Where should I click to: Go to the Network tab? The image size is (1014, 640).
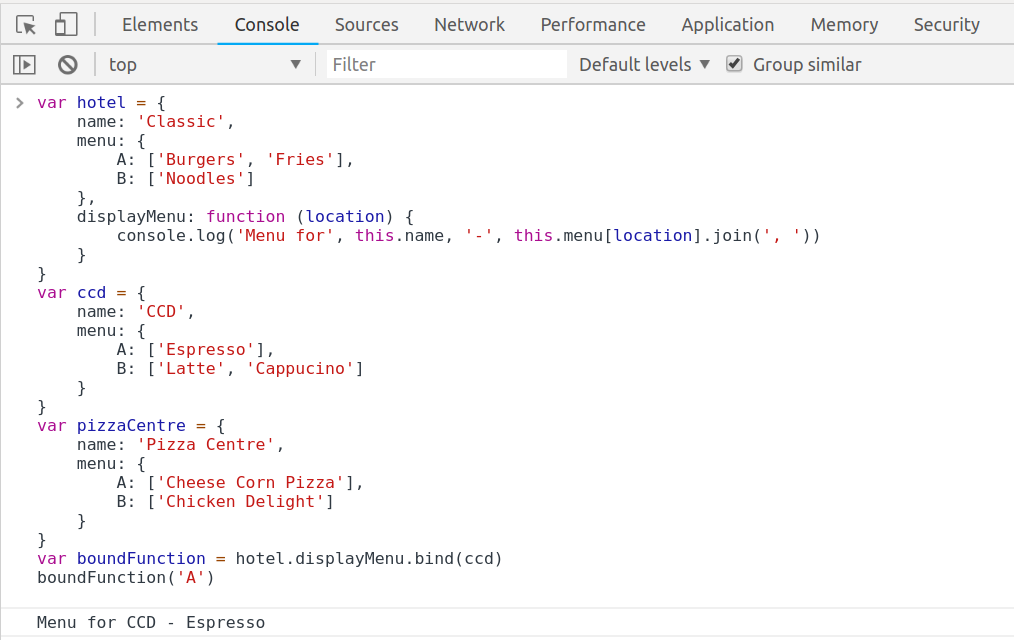pos(469,25)
